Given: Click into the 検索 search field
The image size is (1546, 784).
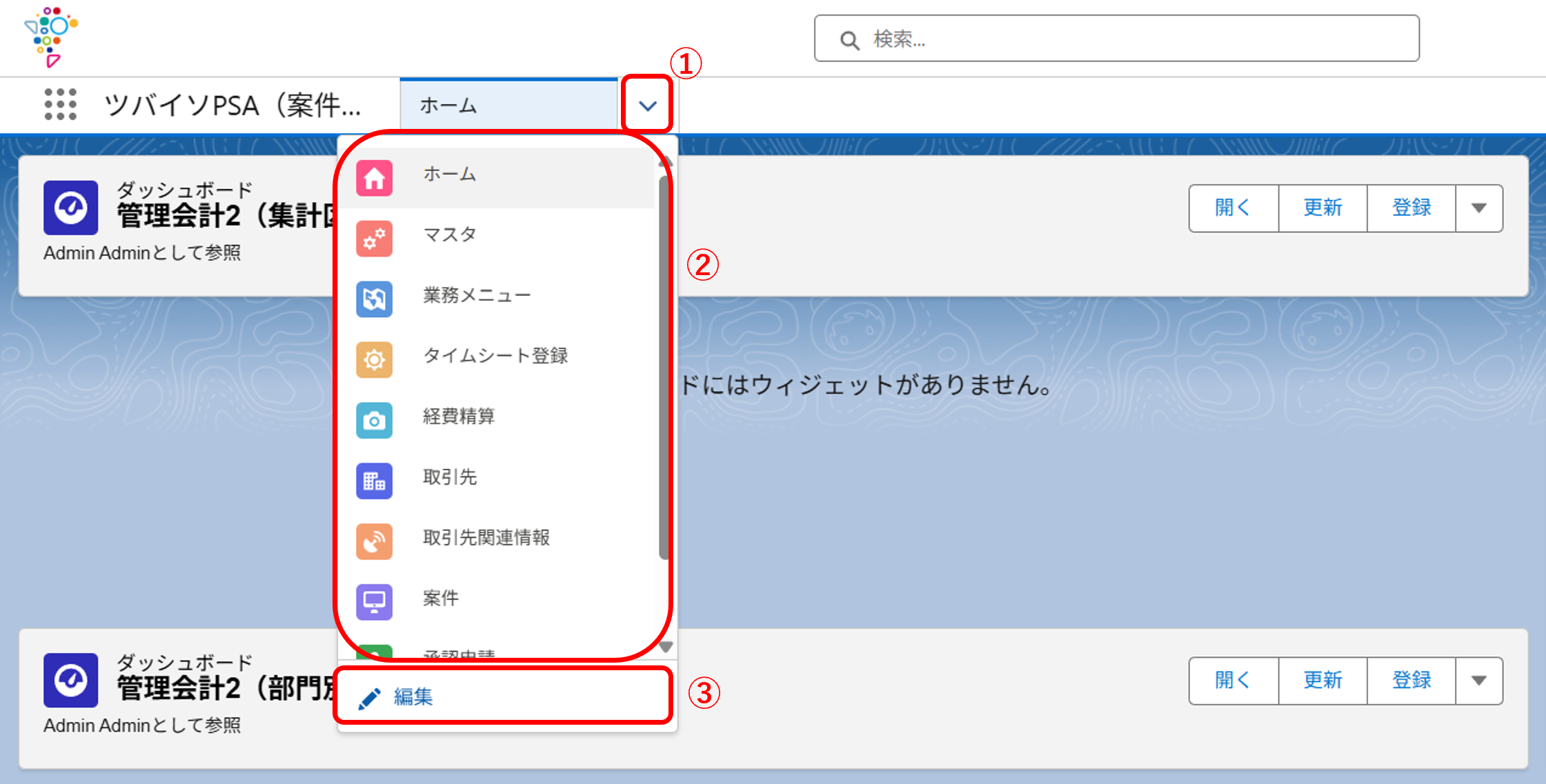Looking at the screenshot, I should [1116, 39].
